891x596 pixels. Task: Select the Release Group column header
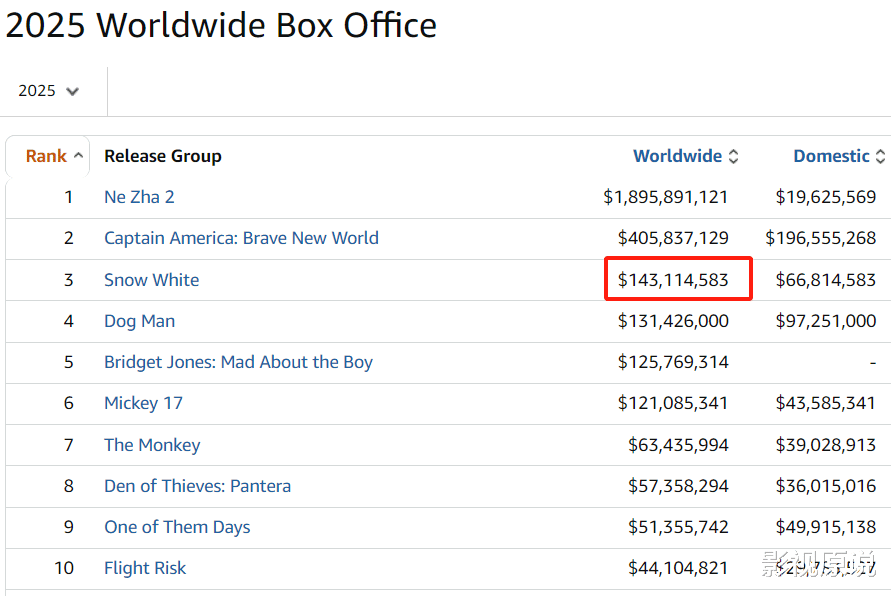pyautogui.click(x=163, y=156)
